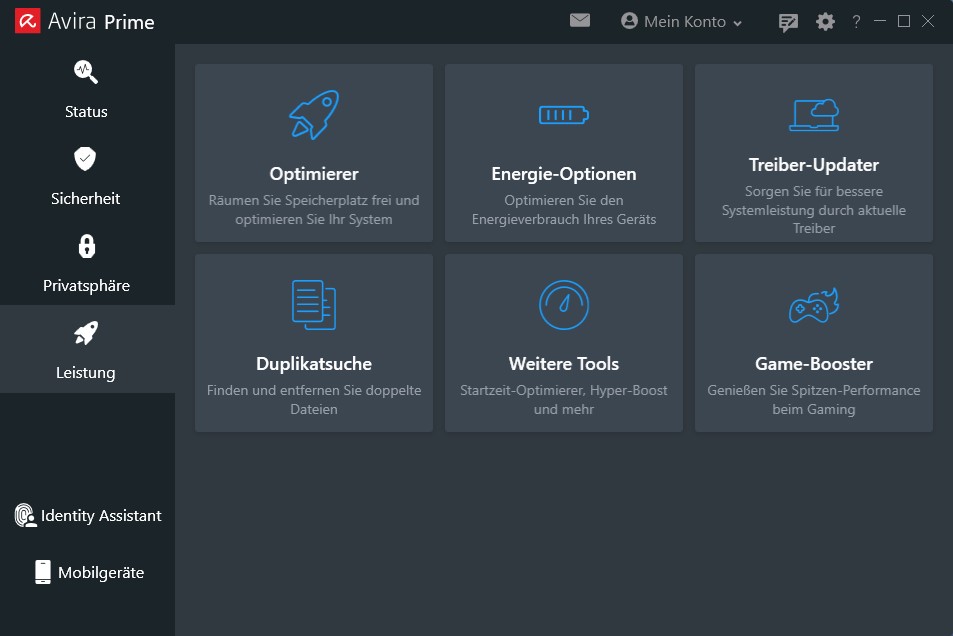Expand the Mein Konto dropdown
953x636 pixels.
click(682, 22)
